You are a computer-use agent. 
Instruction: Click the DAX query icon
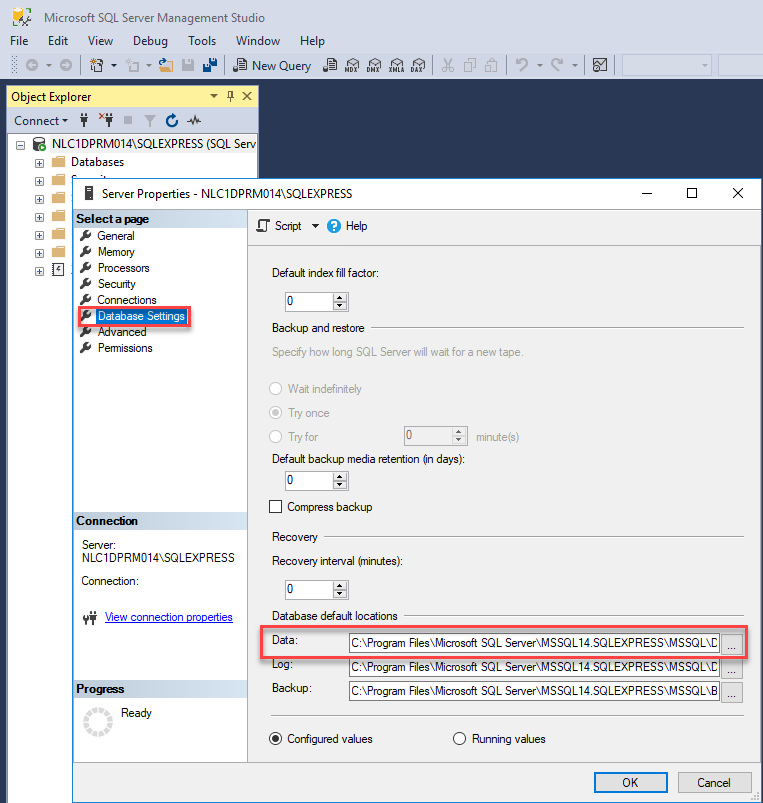419,65
